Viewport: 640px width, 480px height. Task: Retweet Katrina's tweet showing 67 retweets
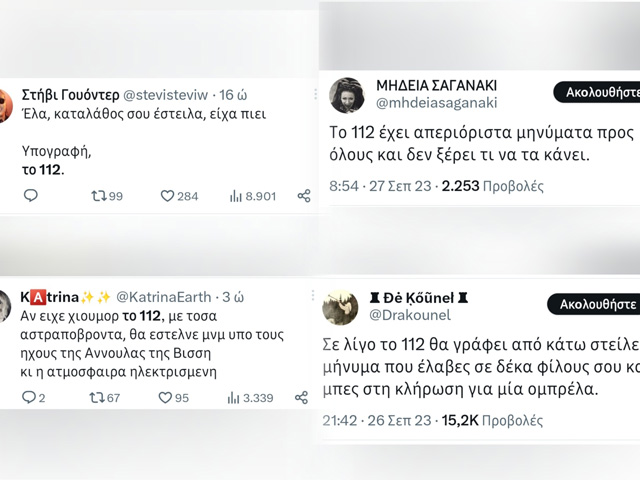[98, 397]
